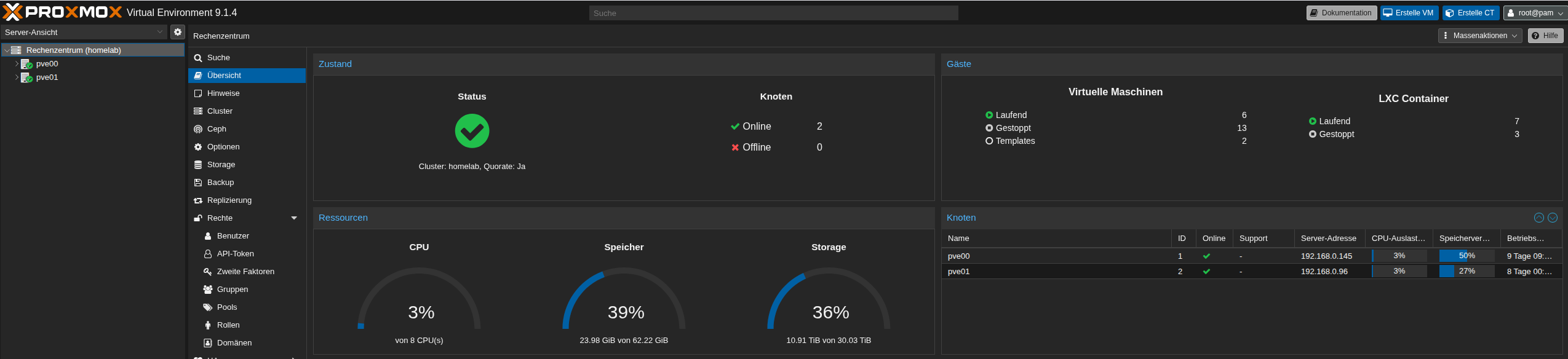Open the server view settings gear

[x=178, y=32]
